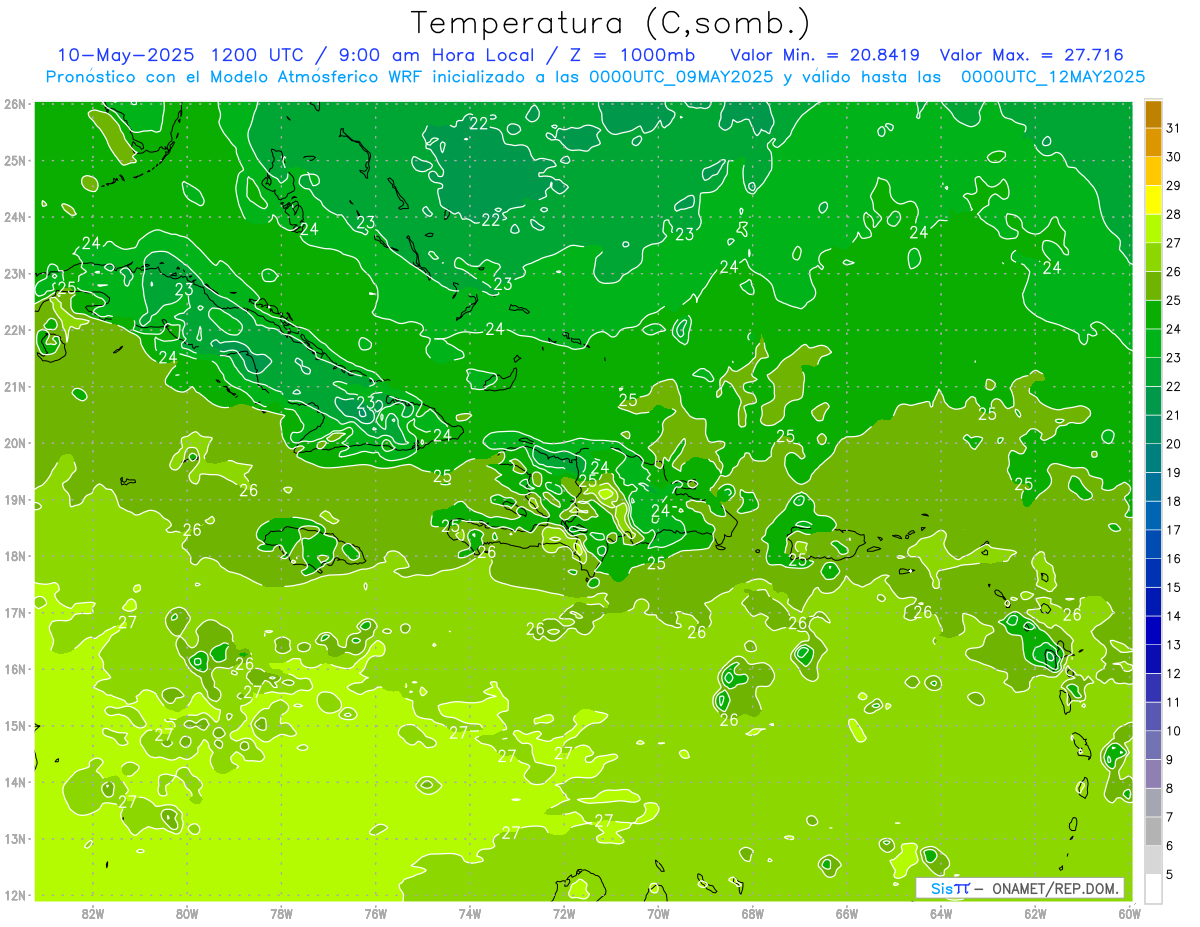The width and height of the screenshot is (1200, 927).
Task: Click the purple swatch between 8 and 9
Action: click(x=1153, y=773)
